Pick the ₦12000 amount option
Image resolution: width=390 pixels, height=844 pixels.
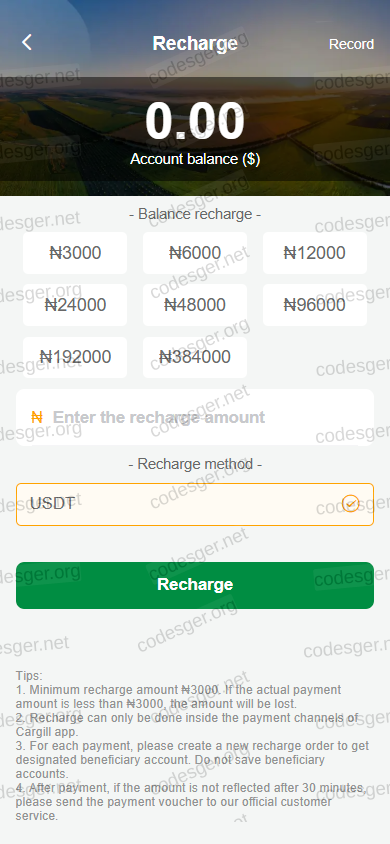point(315,253)
